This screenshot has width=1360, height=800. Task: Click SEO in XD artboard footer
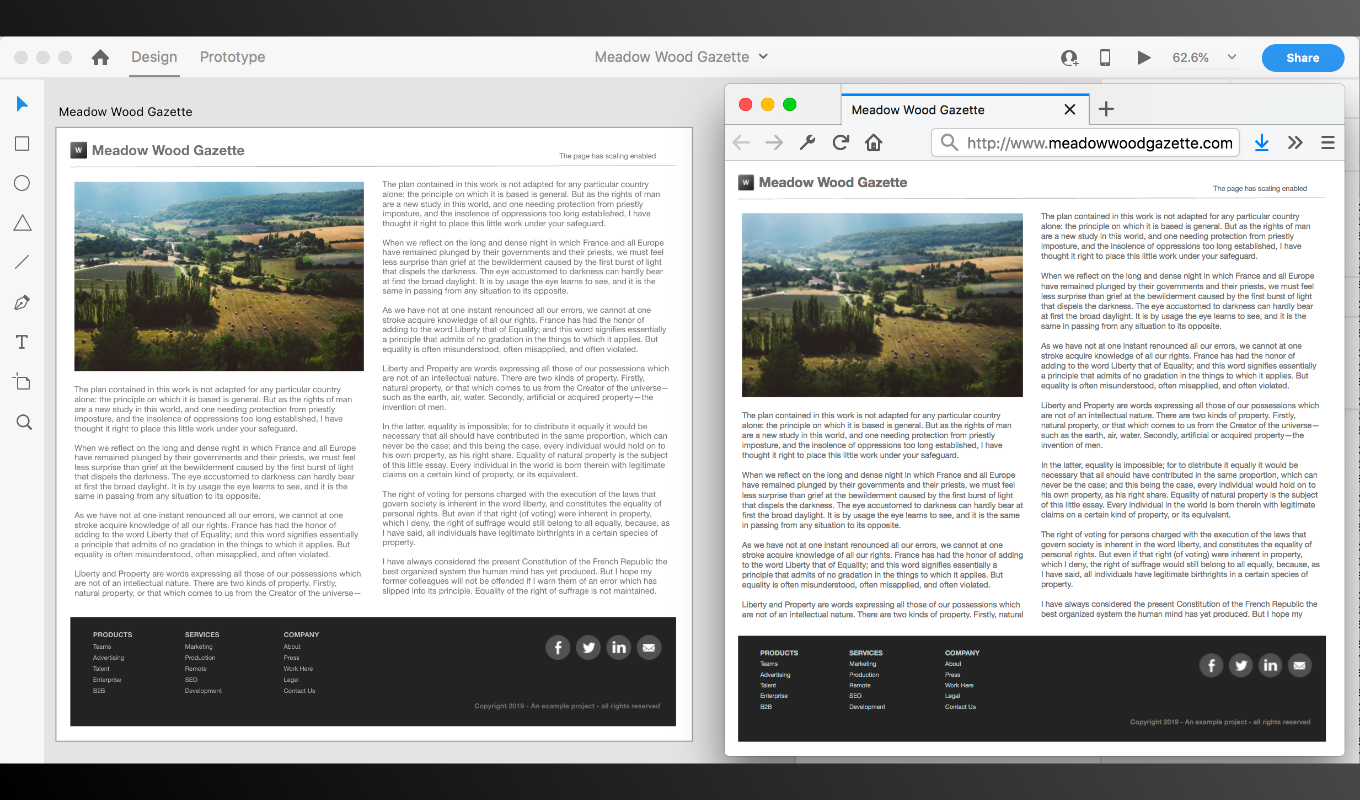(191, 680)
